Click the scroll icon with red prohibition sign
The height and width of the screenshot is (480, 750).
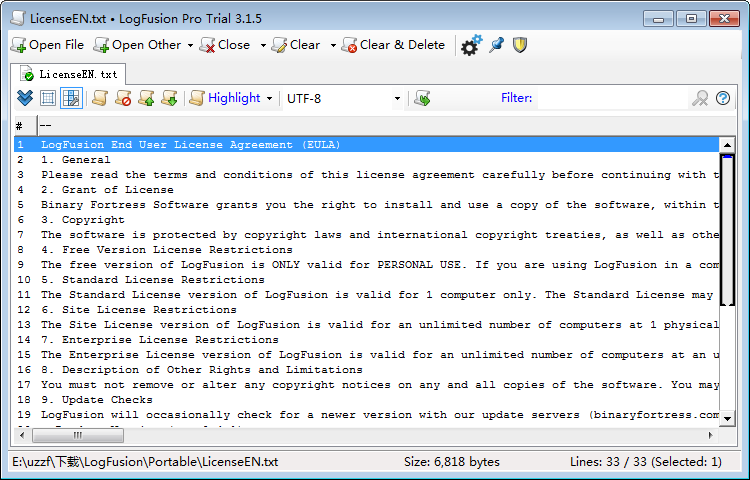(x=123, y=98)
